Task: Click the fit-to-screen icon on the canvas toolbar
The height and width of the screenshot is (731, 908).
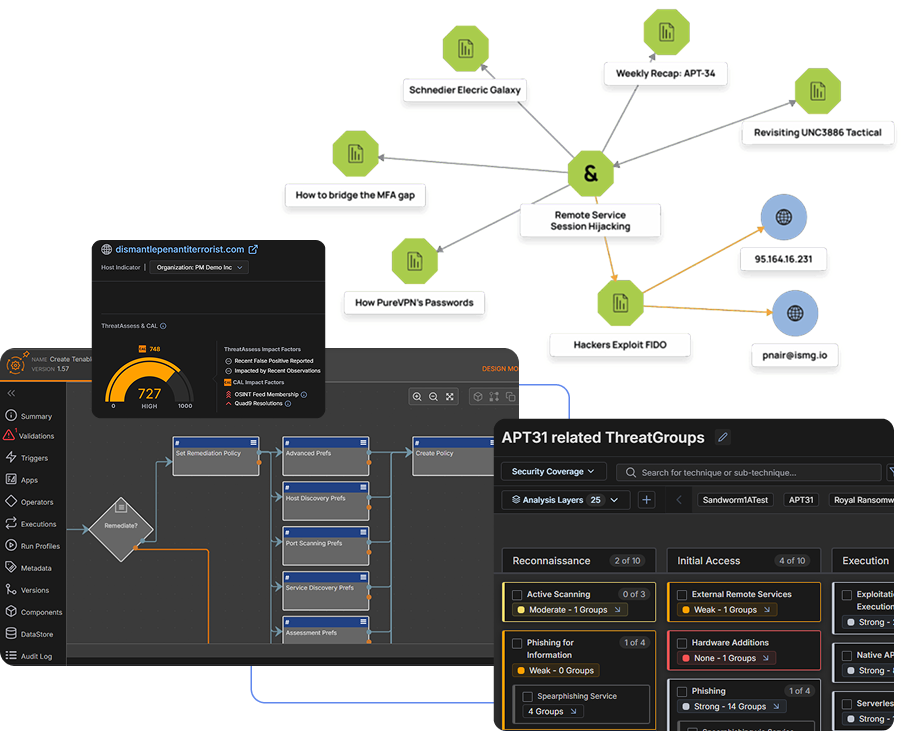Action: pyautogui.click(x=448, y=397)
